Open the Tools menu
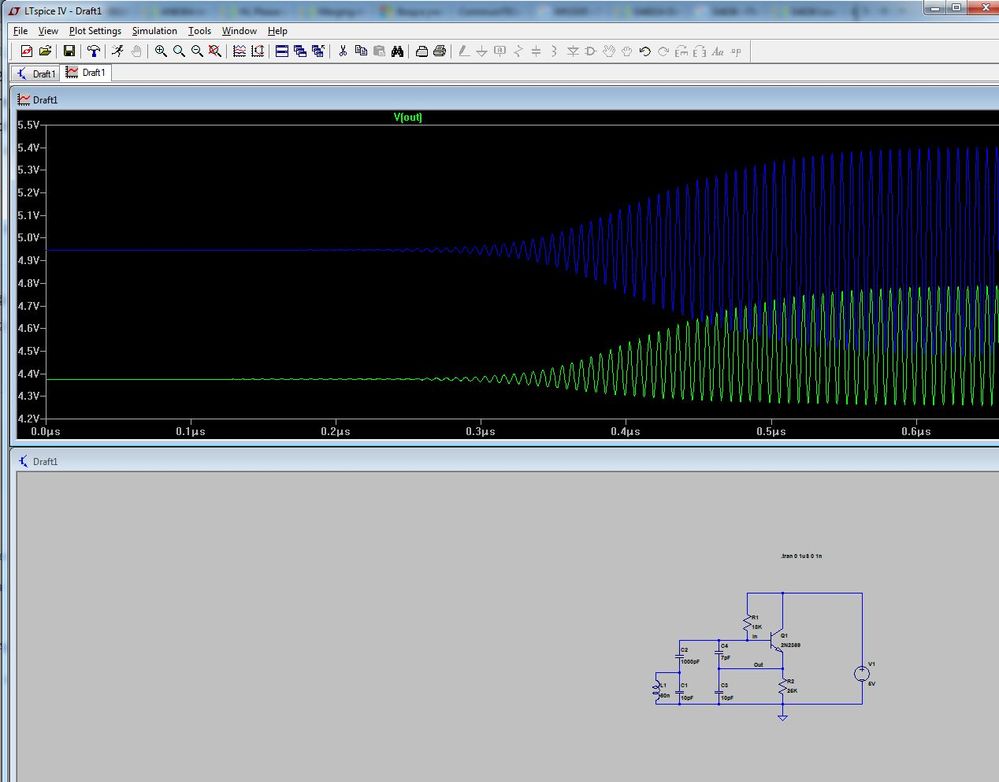999x782 pixels. pyautogui.click(x=199, y=31)
